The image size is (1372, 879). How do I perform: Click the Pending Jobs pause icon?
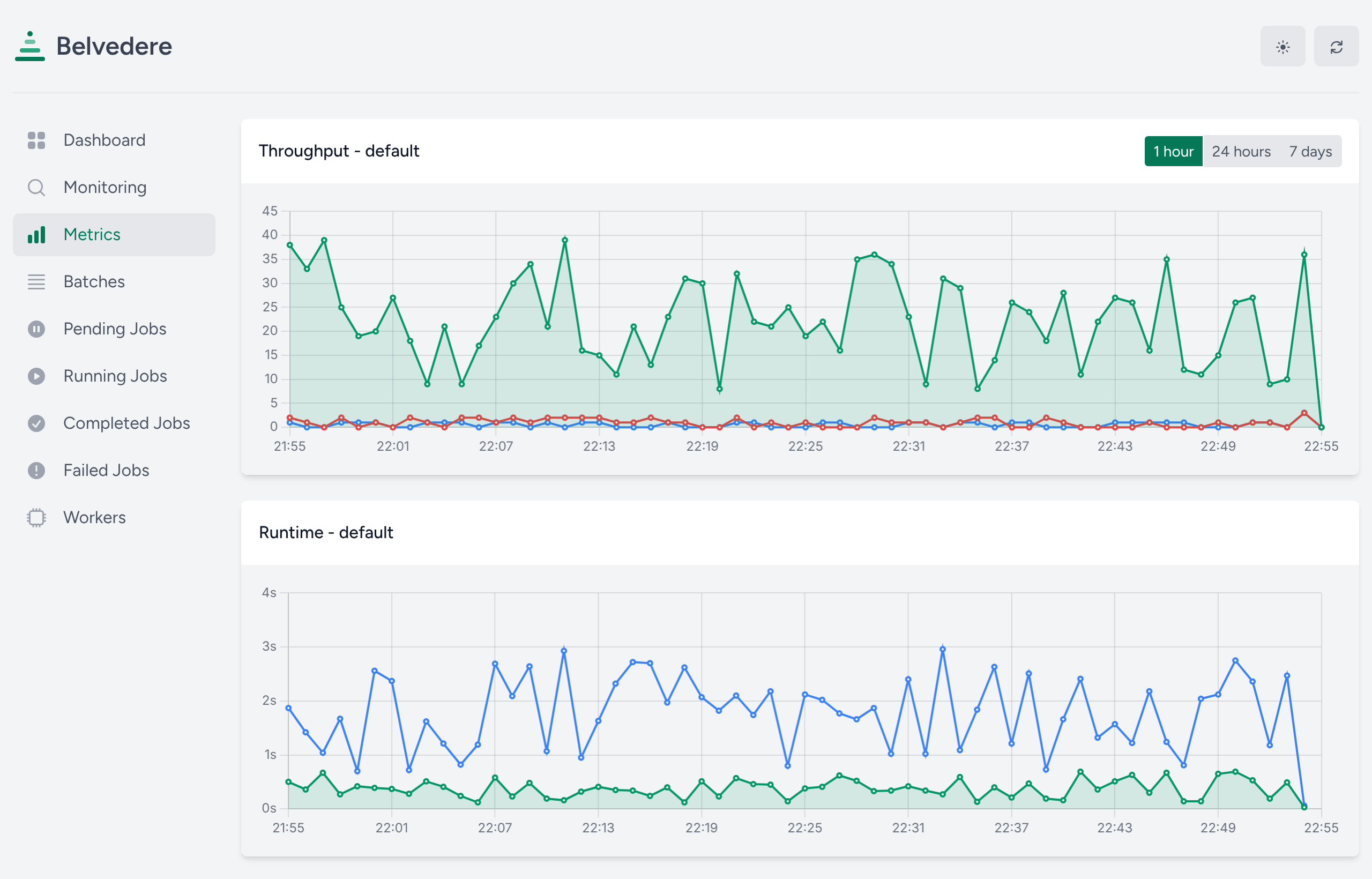(x=36, y=329)
